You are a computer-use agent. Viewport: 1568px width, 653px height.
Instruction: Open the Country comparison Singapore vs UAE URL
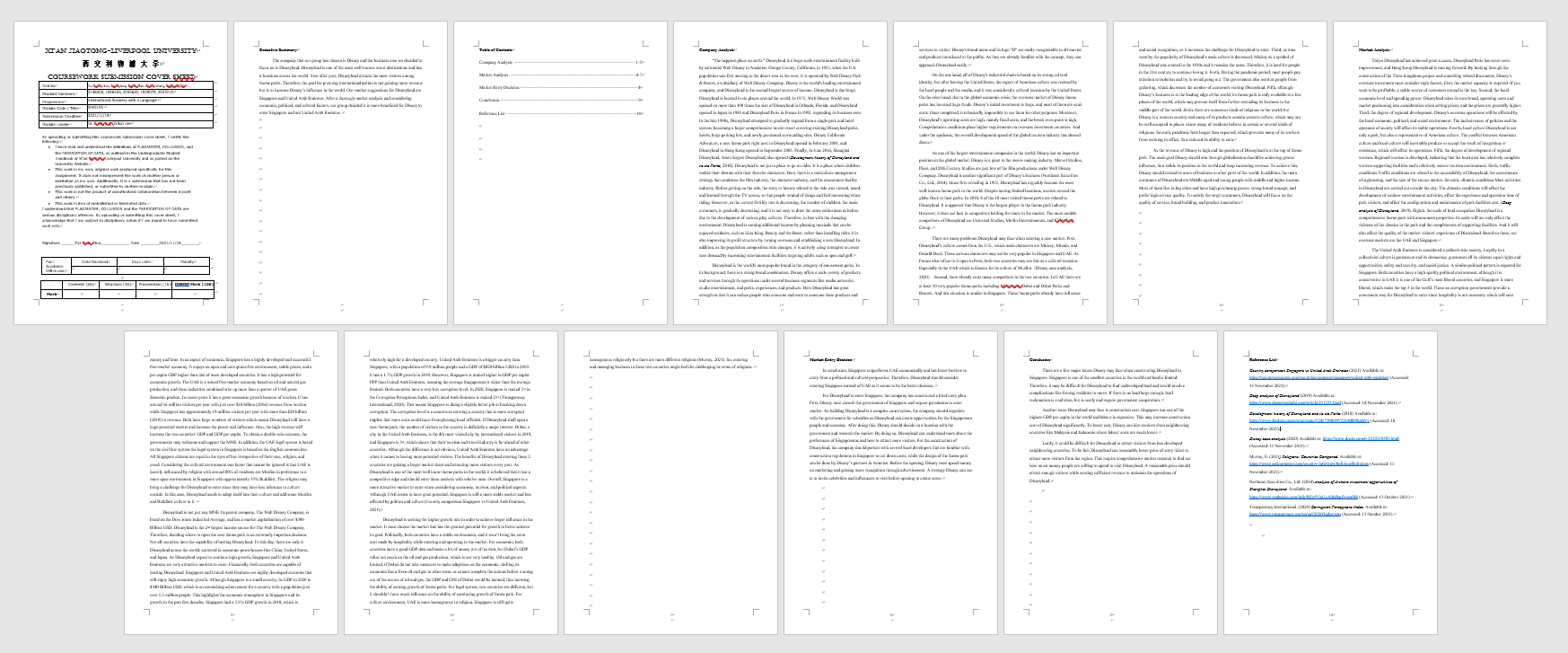[1319, 377]
